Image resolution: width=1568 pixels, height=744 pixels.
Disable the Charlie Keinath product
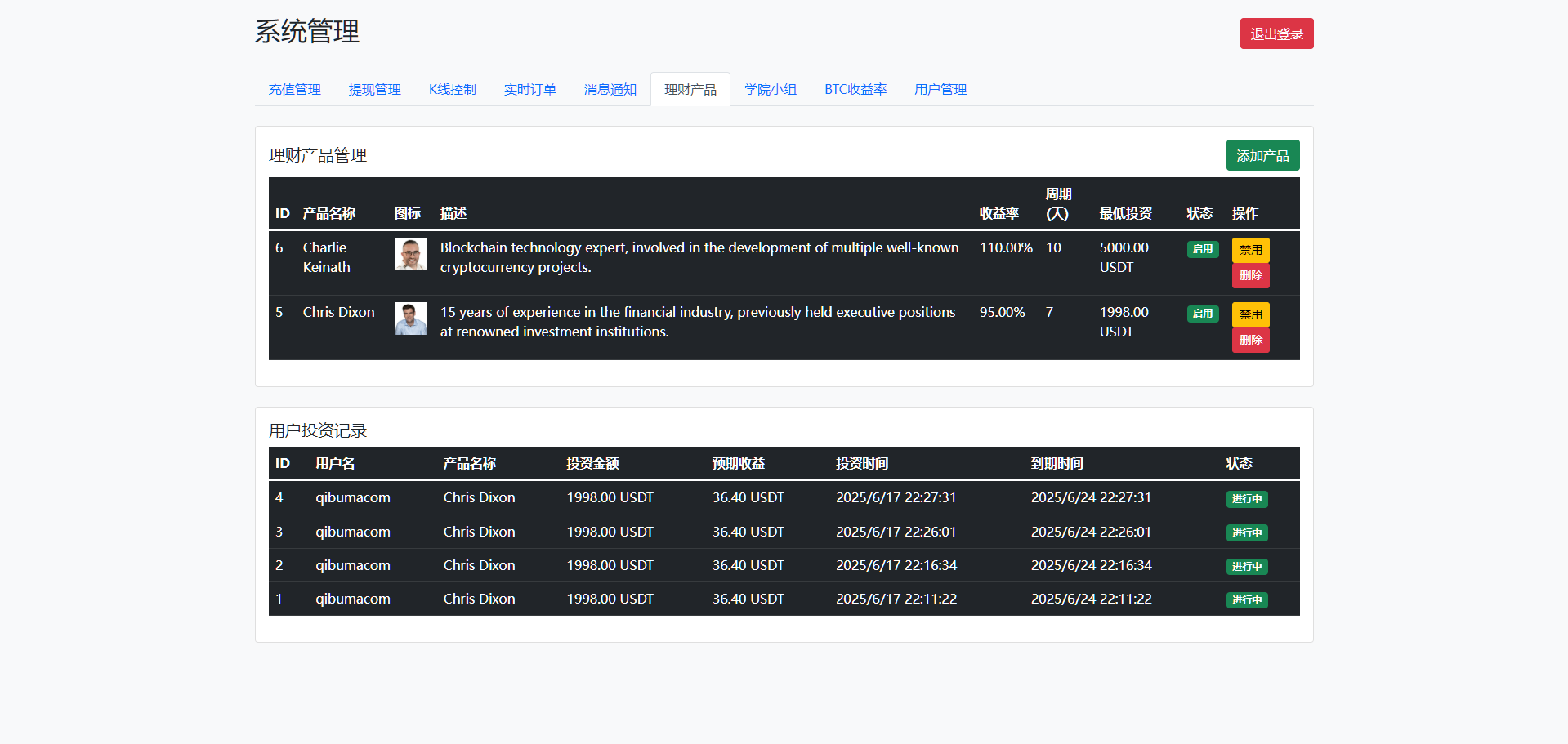coord(1250,250)
